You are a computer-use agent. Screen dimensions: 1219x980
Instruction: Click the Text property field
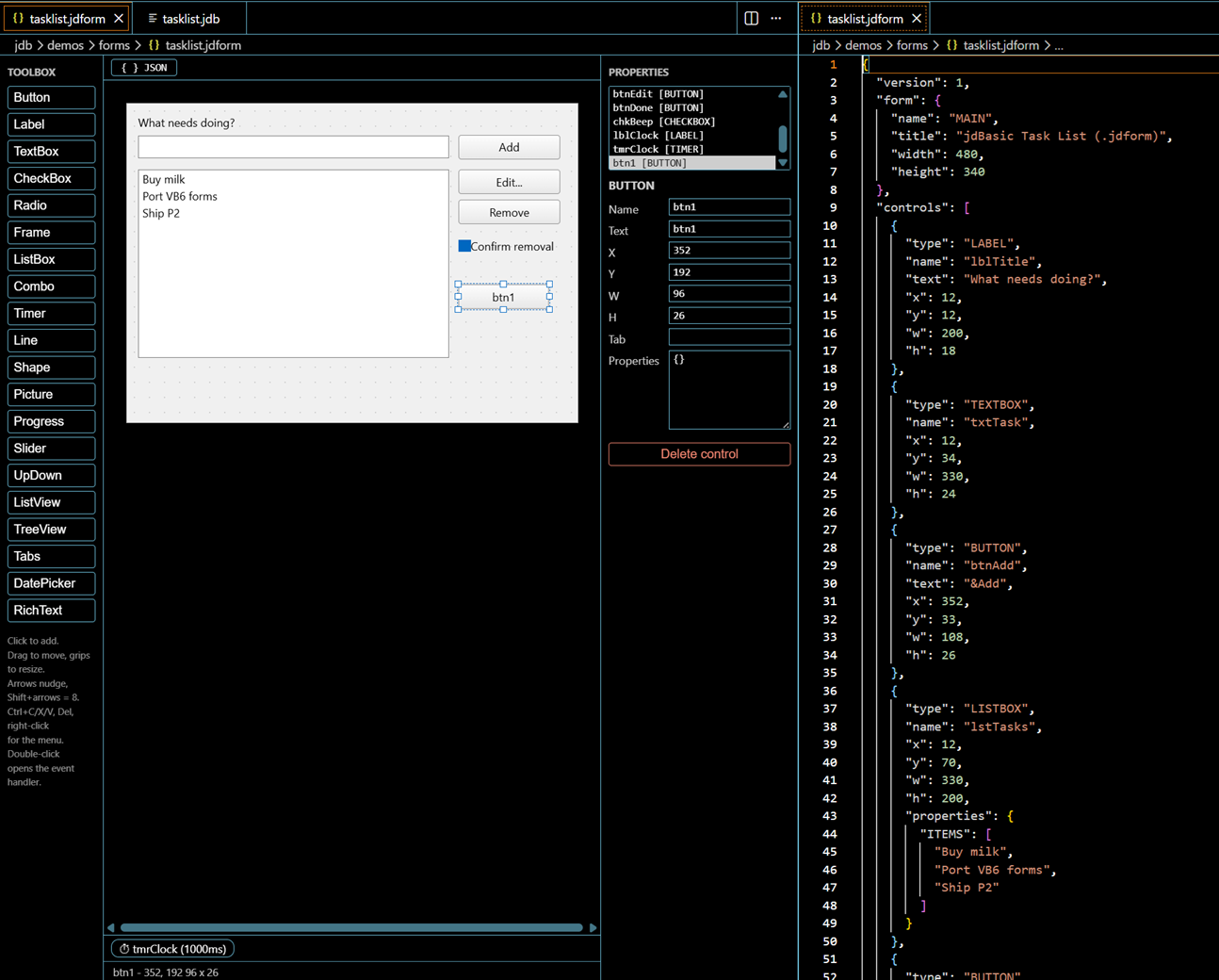[x=729, y=229]
